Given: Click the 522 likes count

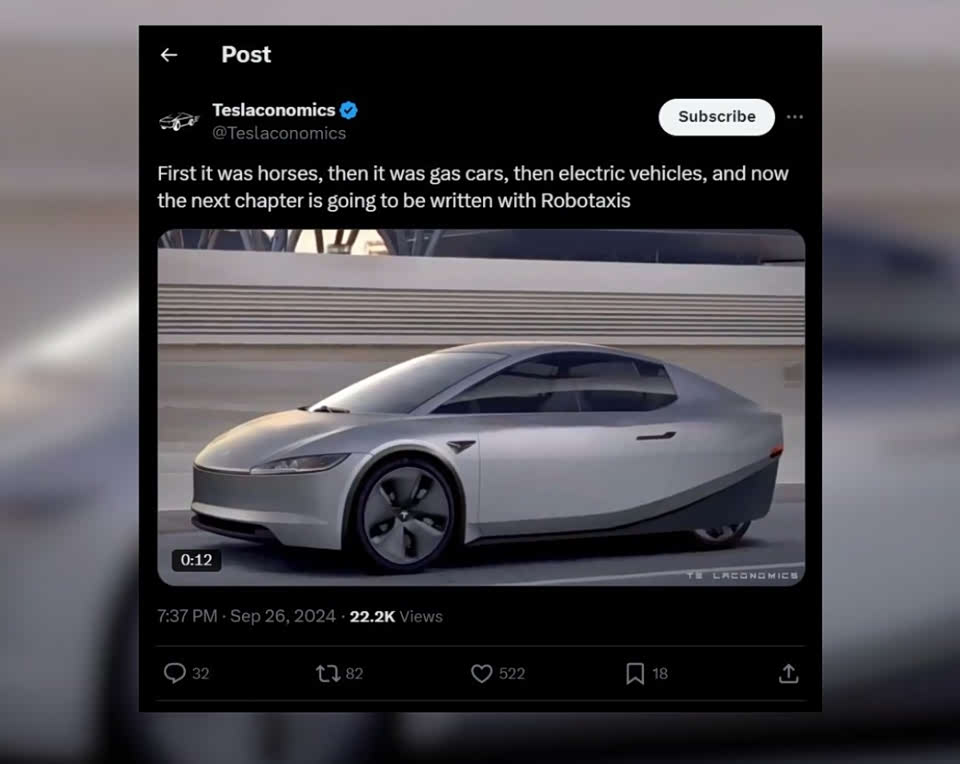Looking at the screenshot, I should click(512, 674).
